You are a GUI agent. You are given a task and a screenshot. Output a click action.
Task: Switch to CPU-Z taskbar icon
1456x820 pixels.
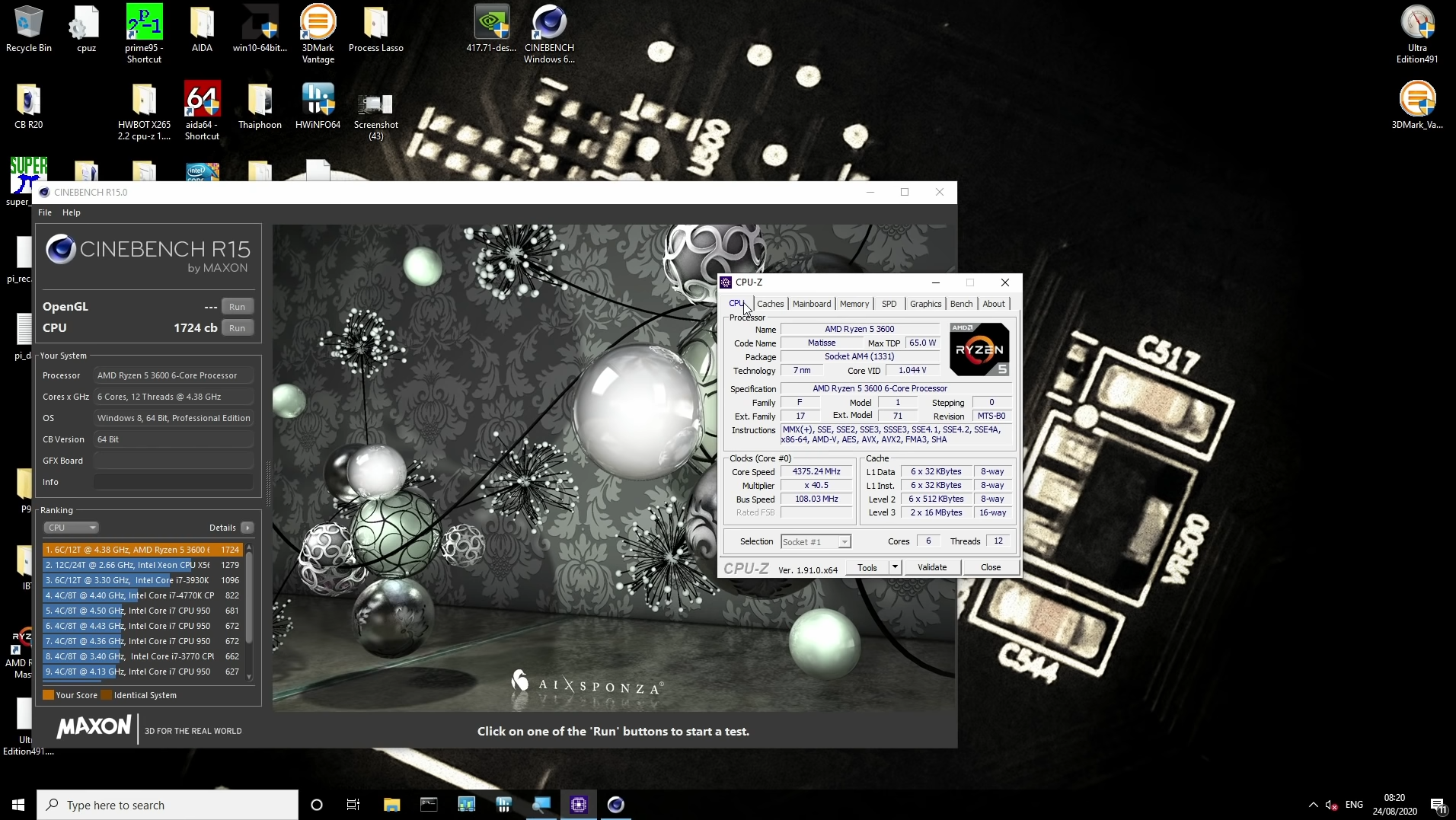pyautogui.click(x=579, y=805)
